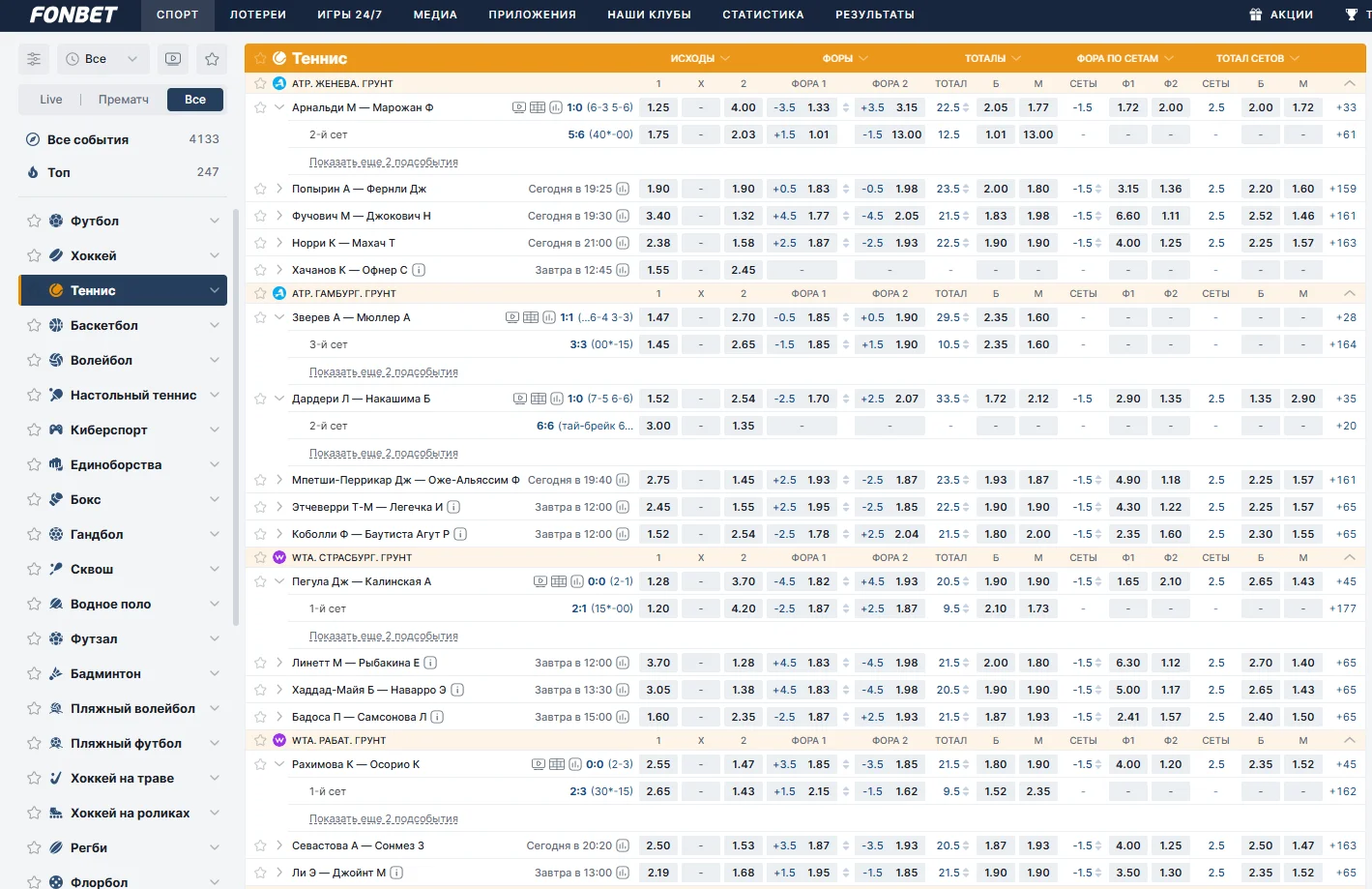The image size is (1372, 889).
Task: Expand the Норри — Махач match row
Action: (279, 243)
